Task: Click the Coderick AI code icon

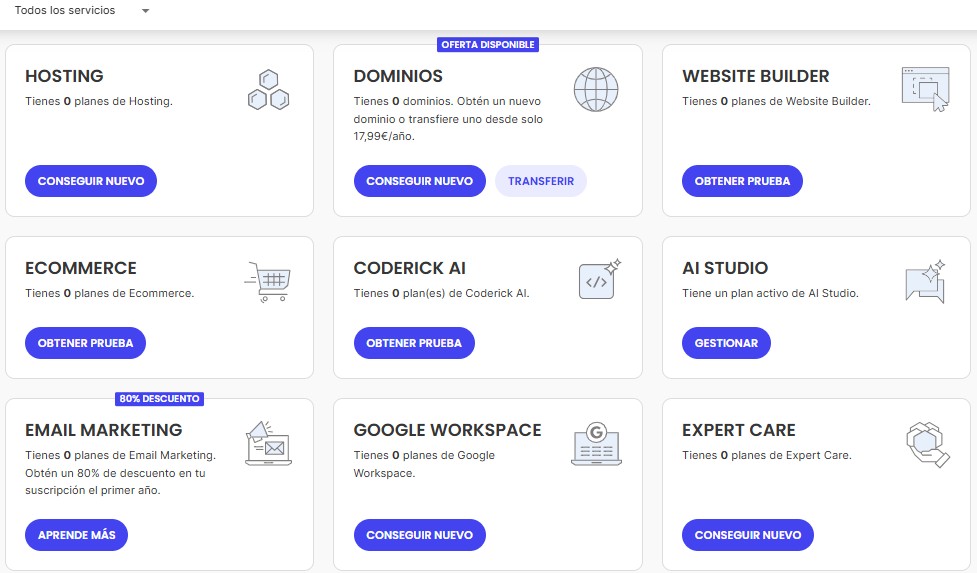Action: point(599,279)
